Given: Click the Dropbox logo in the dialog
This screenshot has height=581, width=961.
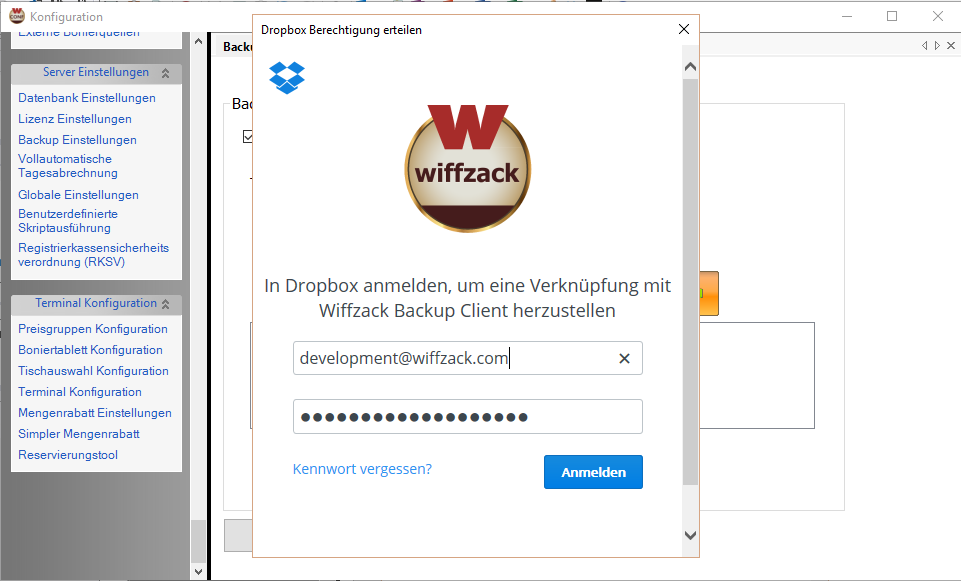Looking at the screenshot, I should click(x=287, y=78).
